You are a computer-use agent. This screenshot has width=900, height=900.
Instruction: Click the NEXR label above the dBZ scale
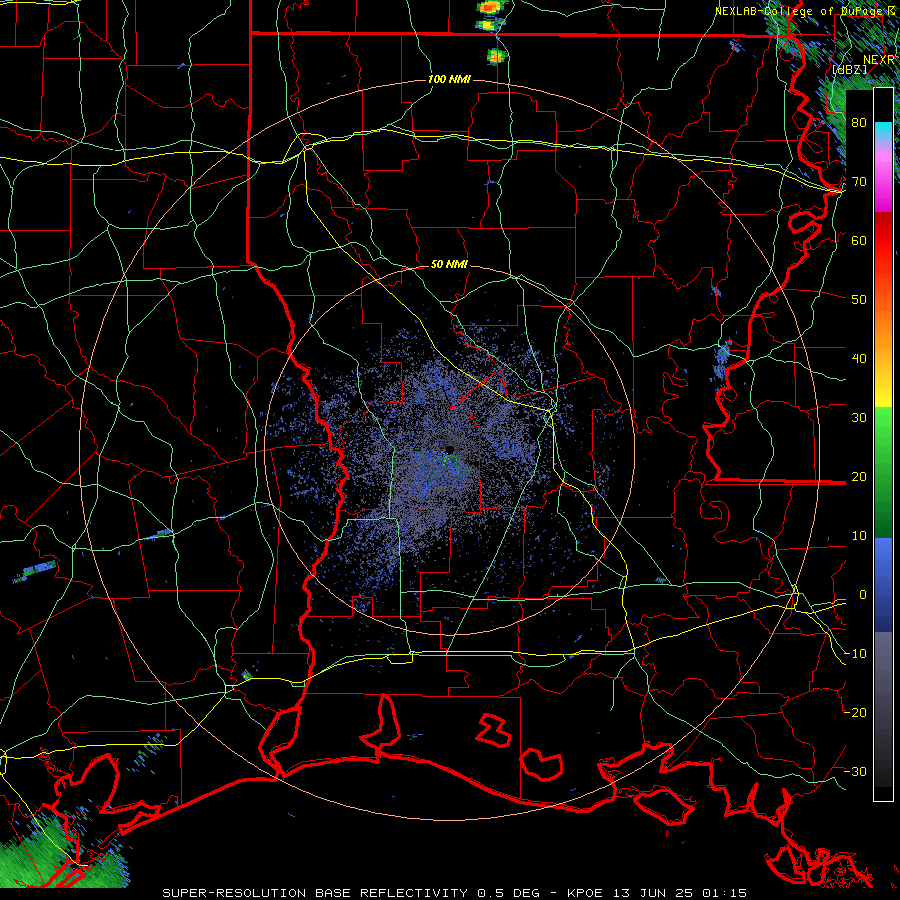point(879,60)
